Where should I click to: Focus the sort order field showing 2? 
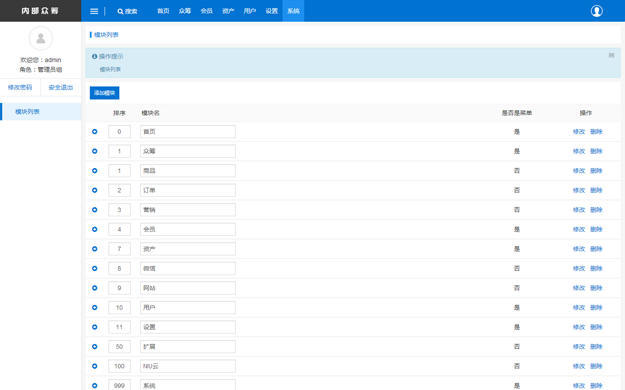pos(119,190)
